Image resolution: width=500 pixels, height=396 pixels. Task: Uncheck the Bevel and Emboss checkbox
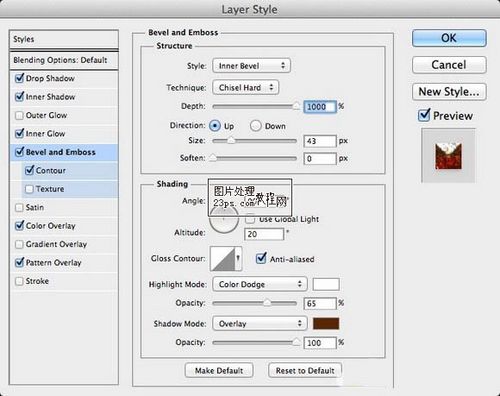tap(20, 152)
